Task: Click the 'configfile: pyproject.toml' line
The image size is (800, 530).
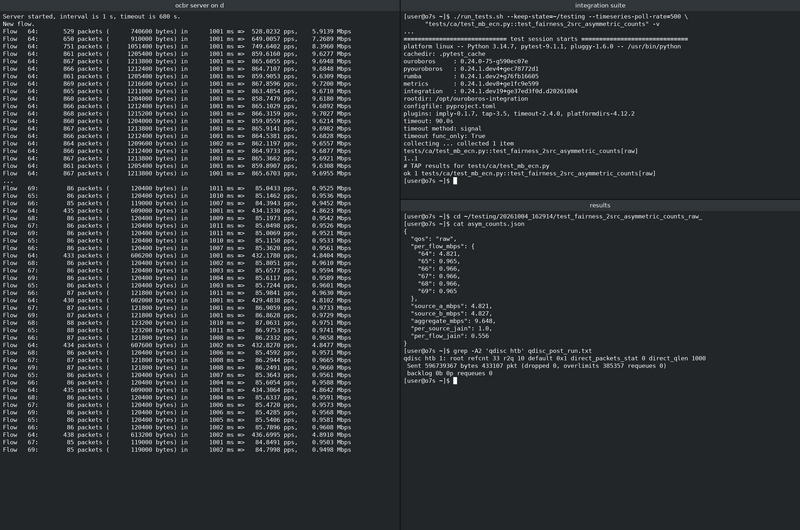Action: click(x=449, y=106)
